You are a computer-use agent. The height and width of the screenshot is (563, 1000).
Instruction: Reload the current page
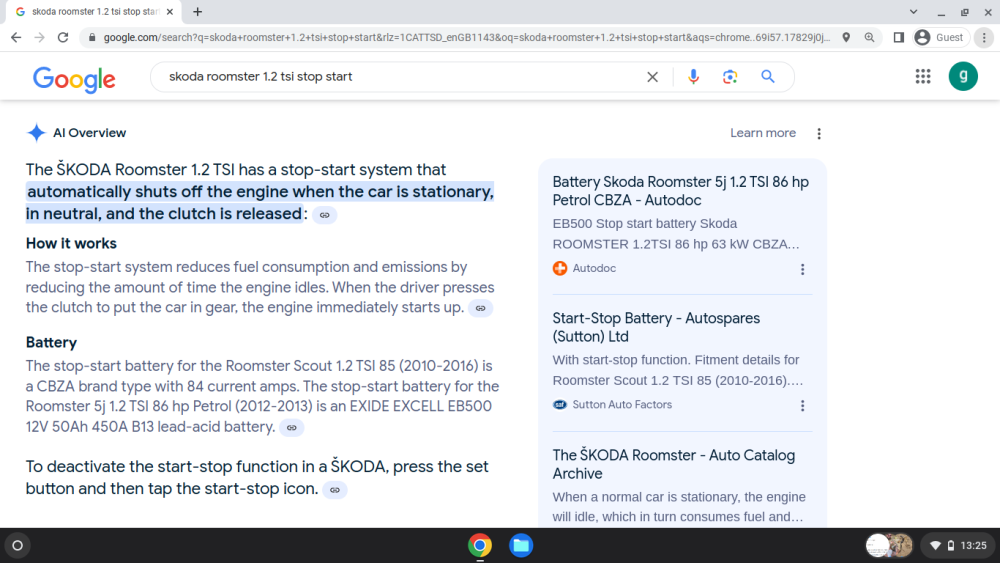click(x=62, y=38)
